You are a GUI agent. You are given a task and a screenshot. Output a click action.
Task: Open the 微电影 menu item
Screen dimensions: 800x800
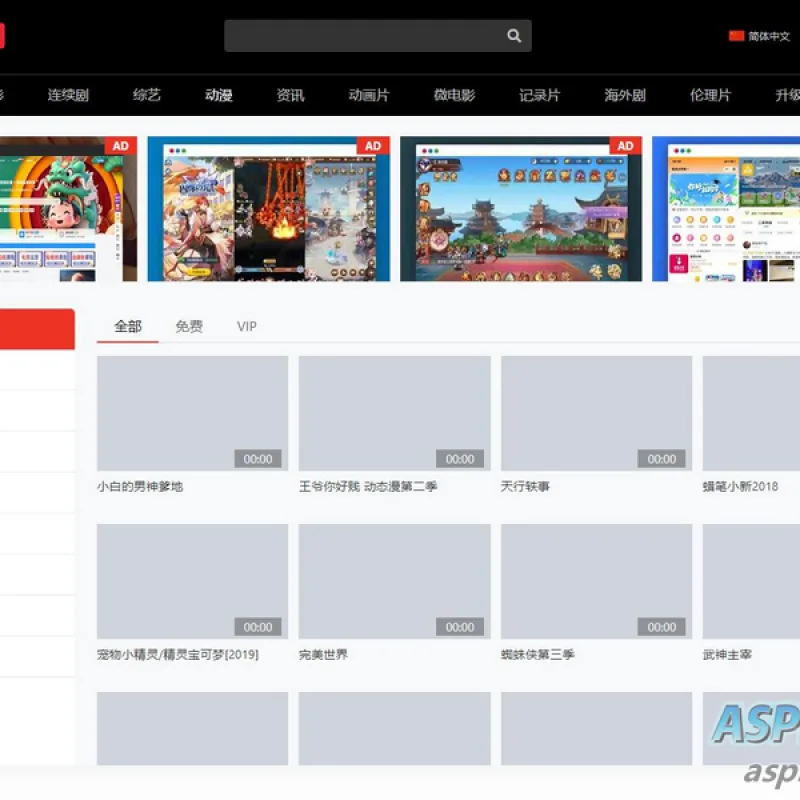454,95
